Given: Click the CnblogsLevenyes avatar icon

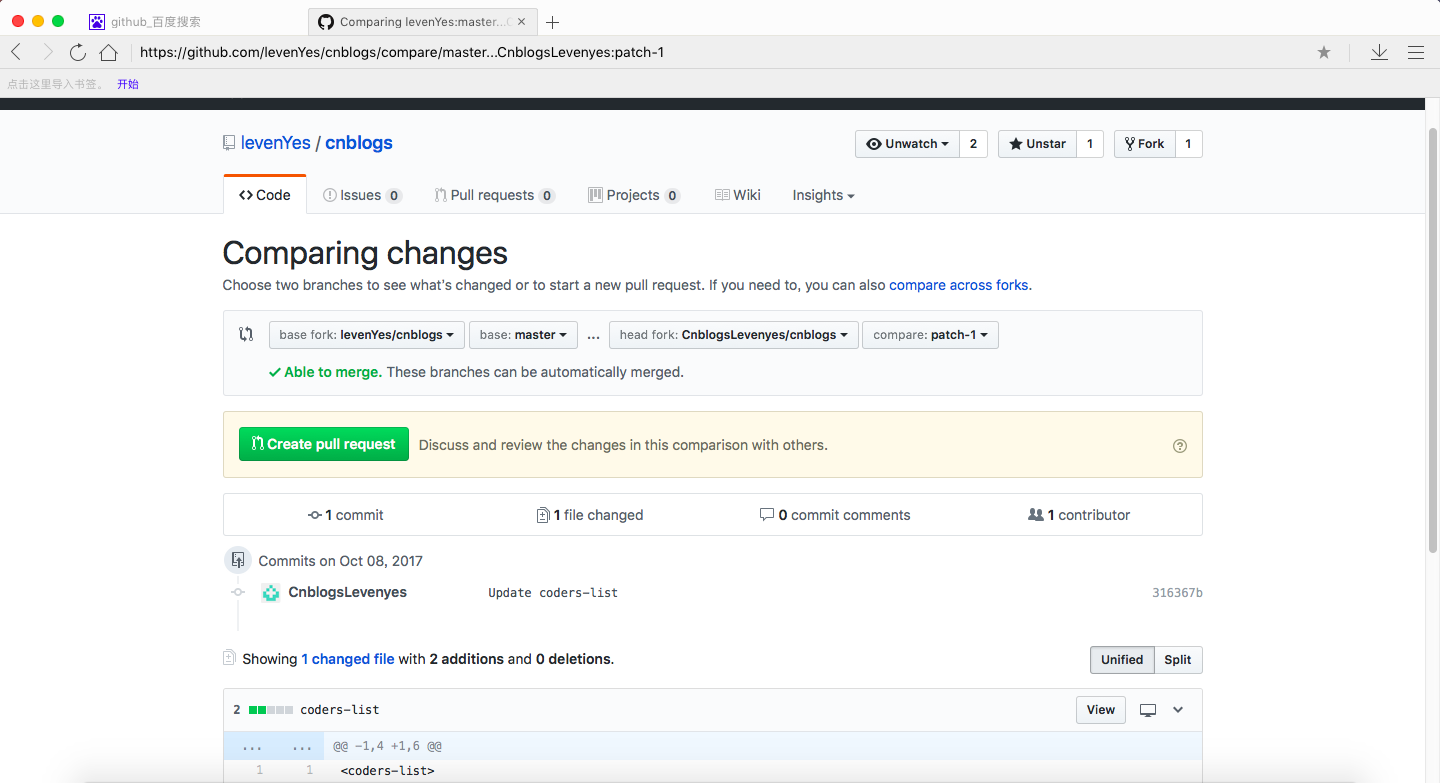Looking at the screenshot, I should 271,593.
